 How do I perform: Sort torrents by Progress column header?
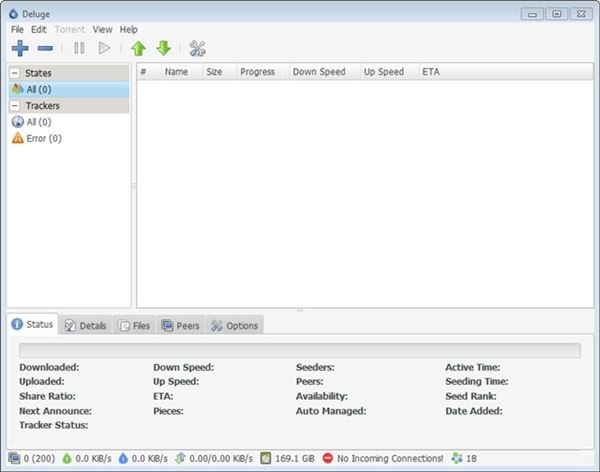[257, 72]
